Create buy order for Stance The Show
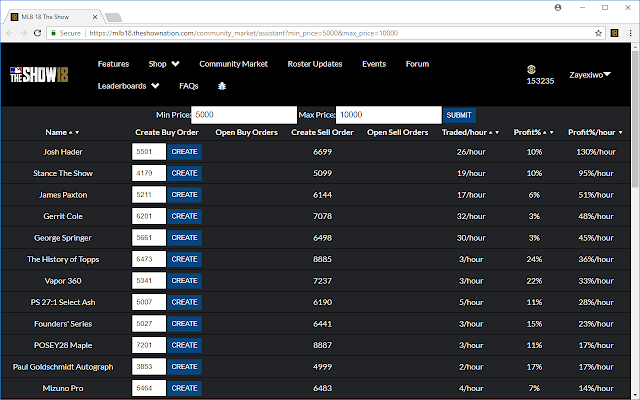The width and height of the screenshot is (640, 400). pyautogui.click(x=184, y=173)
